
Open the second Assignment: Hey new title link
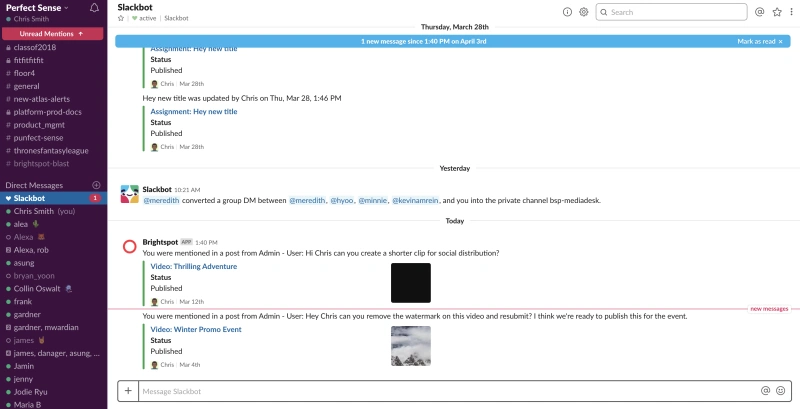(194, 112)
